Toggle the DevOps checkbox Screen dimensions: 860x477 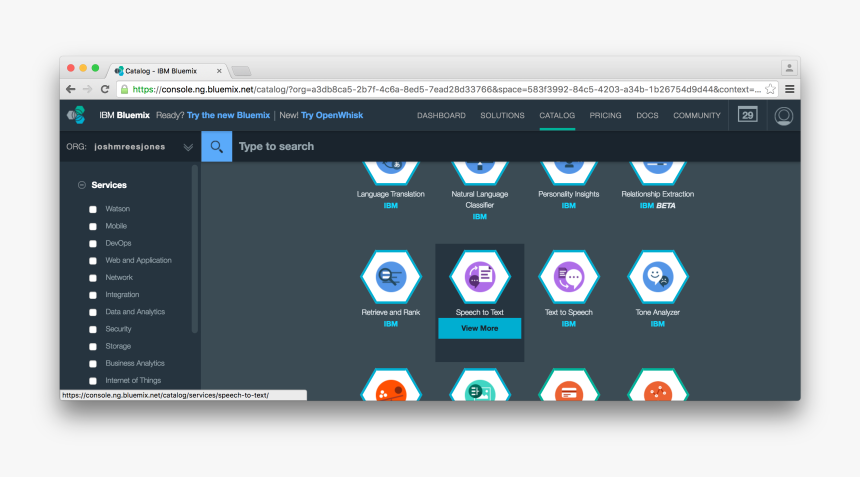[93, 243]
